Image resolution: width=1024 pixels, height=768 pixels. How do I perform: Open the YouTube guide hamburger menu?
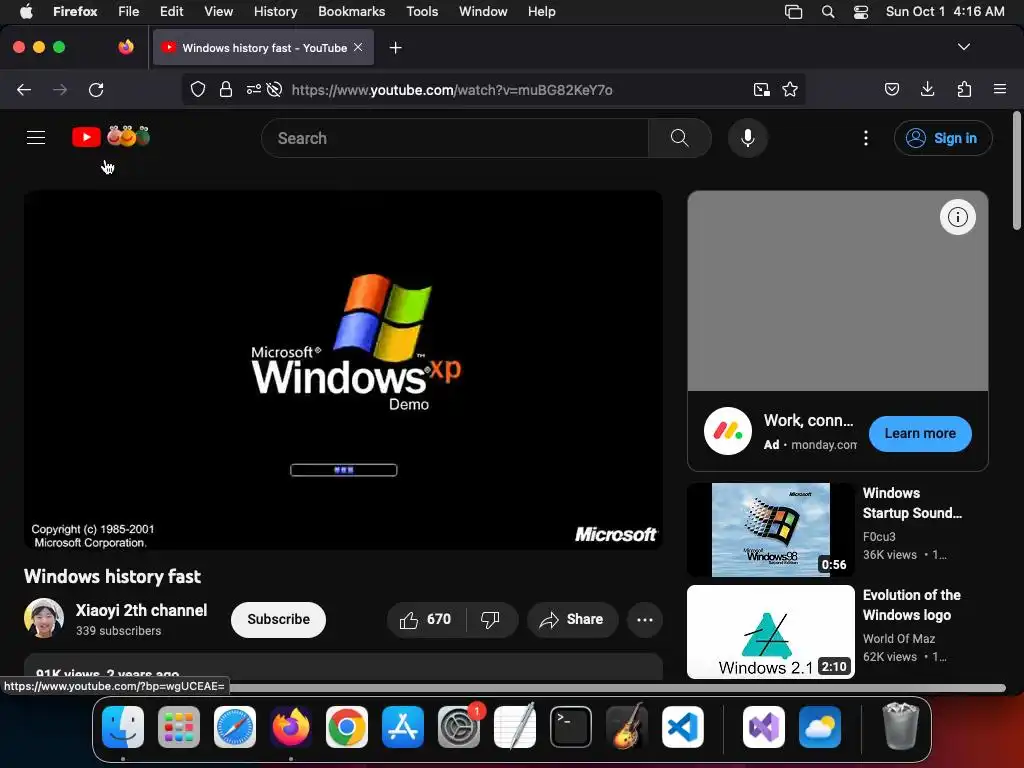tap(36, 138)
